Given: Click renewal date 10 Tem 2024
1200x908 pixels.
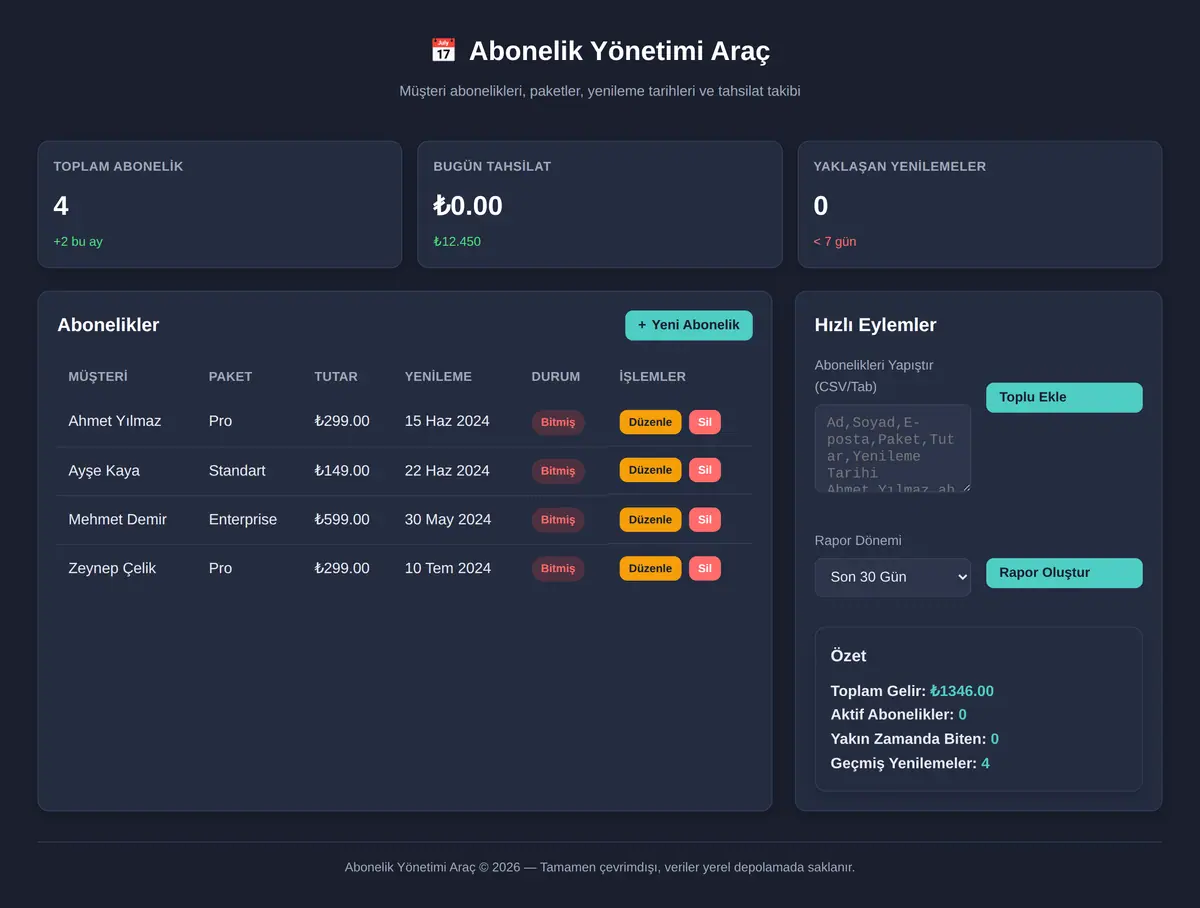Looking at the screenshot, I should [448, 568].
